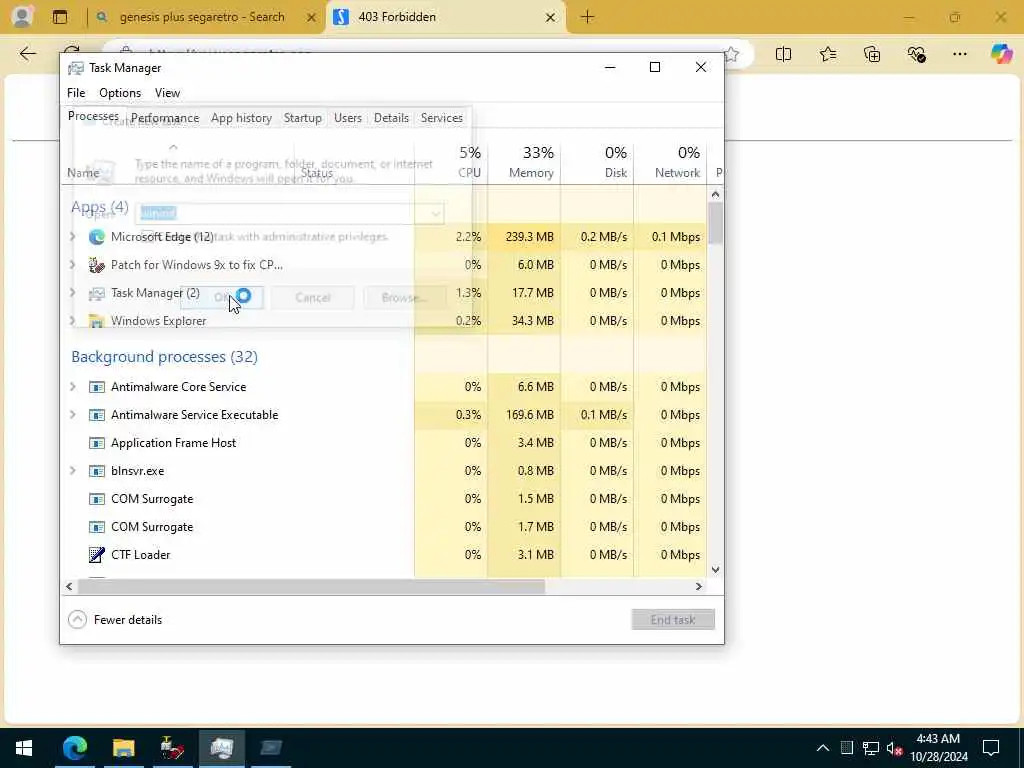The height and width of the screenshot is (768, 1024).
Task: Switch to the Services tab
Action: click(x=441, y=118)
